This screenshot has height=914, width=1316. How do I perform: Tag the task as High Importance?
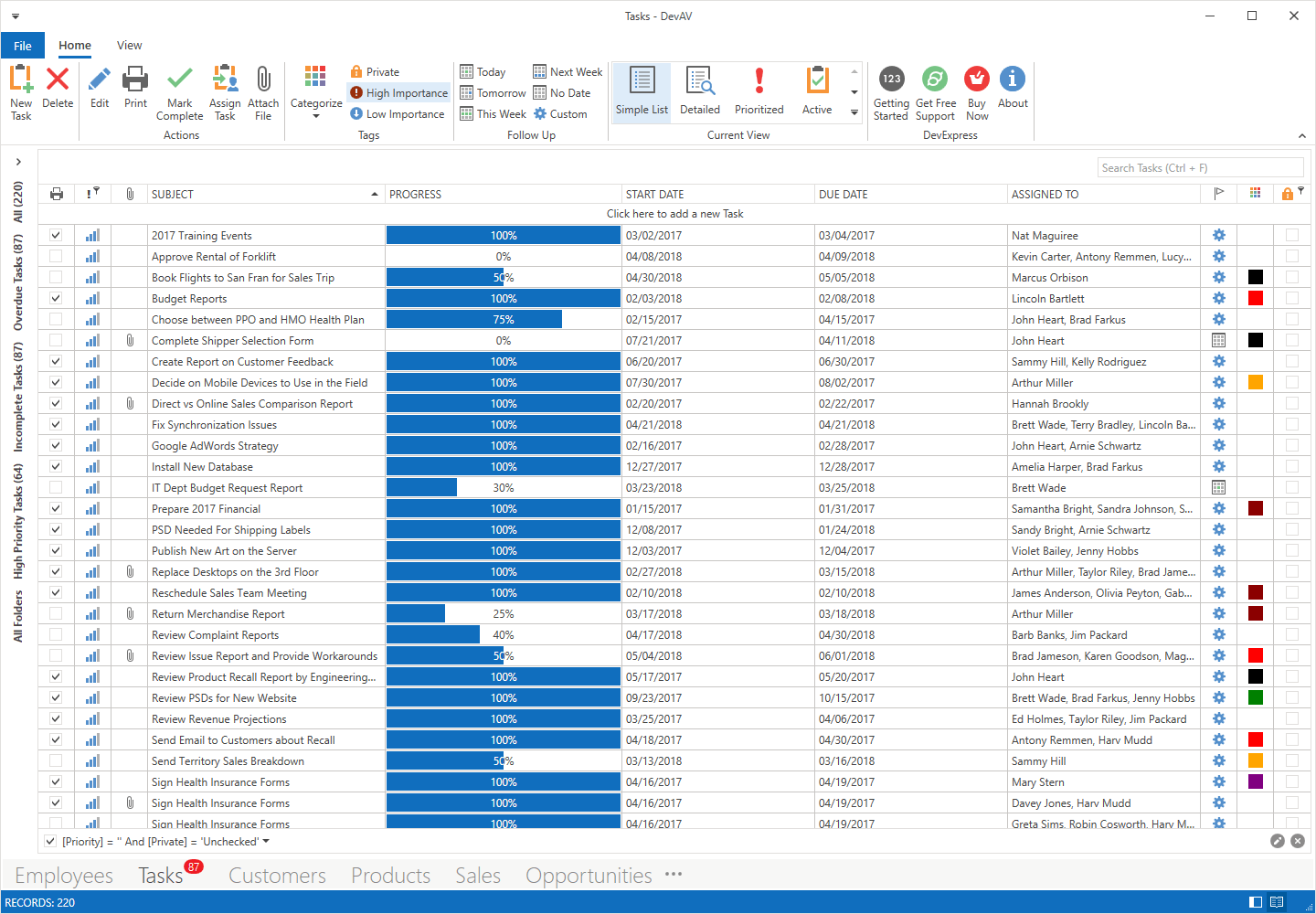pyautogui.click(x=398, y=92)
